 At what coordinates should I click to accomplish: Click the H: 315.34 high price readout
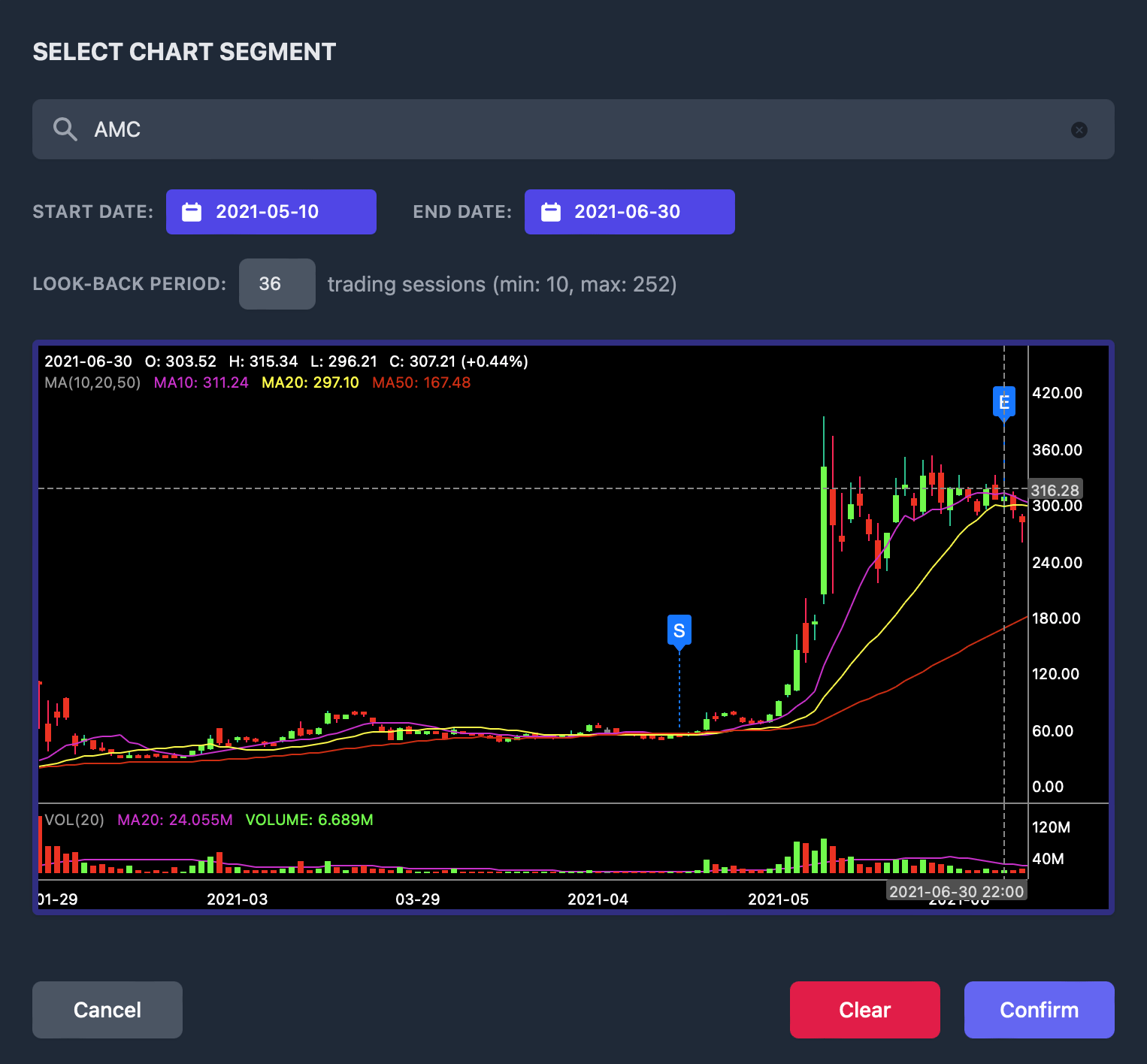coord(263,361)
